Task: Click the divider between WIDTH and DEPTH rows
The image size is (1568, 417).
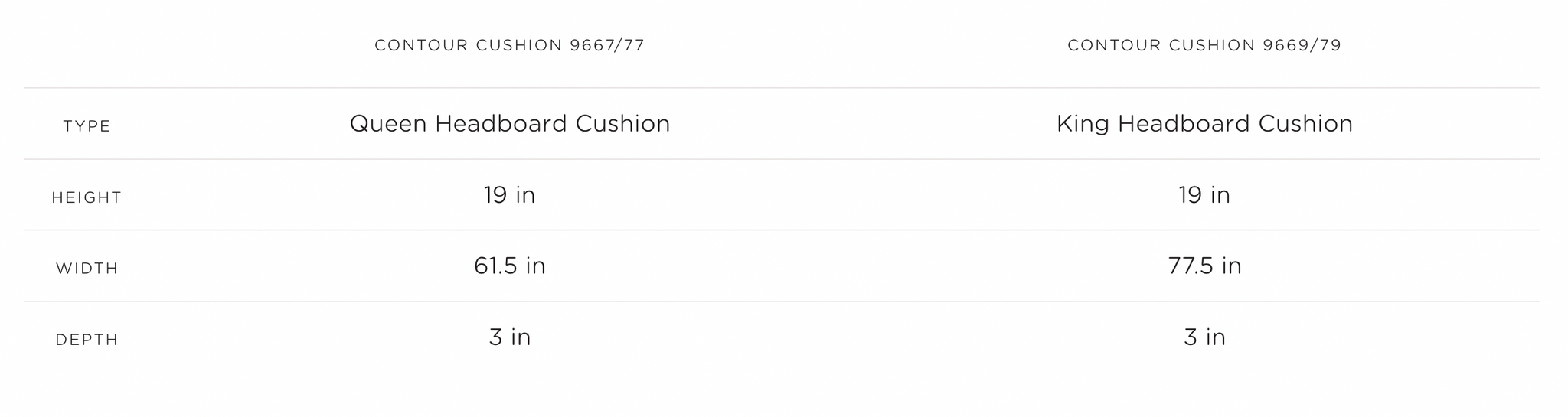Action: tap(781, 301)
